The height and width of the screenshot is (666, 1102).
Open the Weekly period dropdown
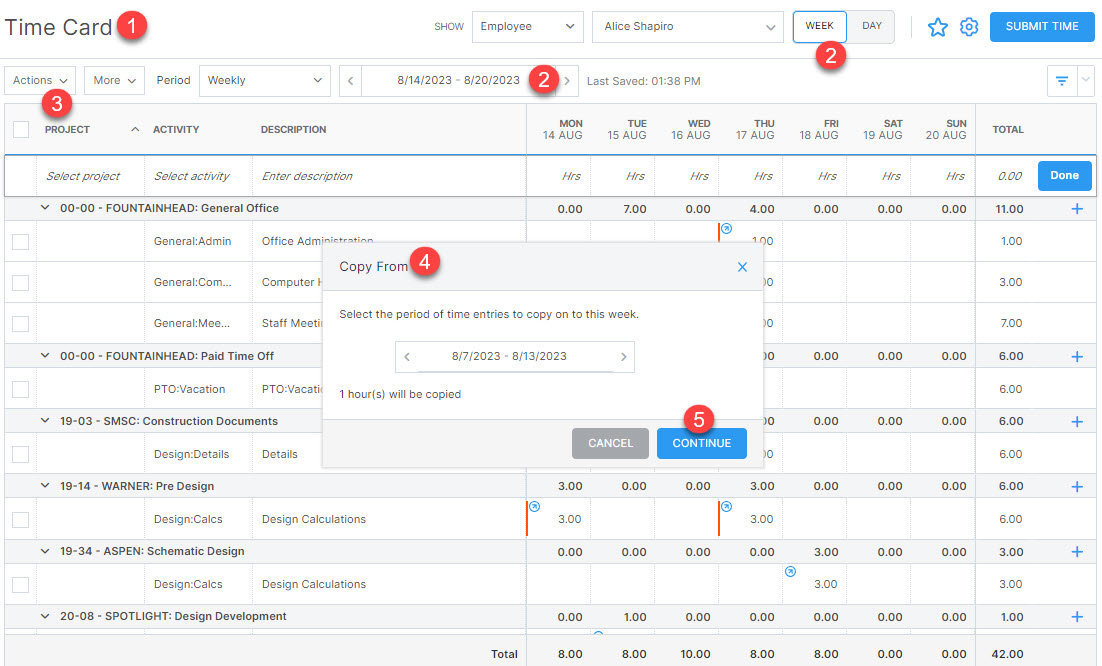264,81
